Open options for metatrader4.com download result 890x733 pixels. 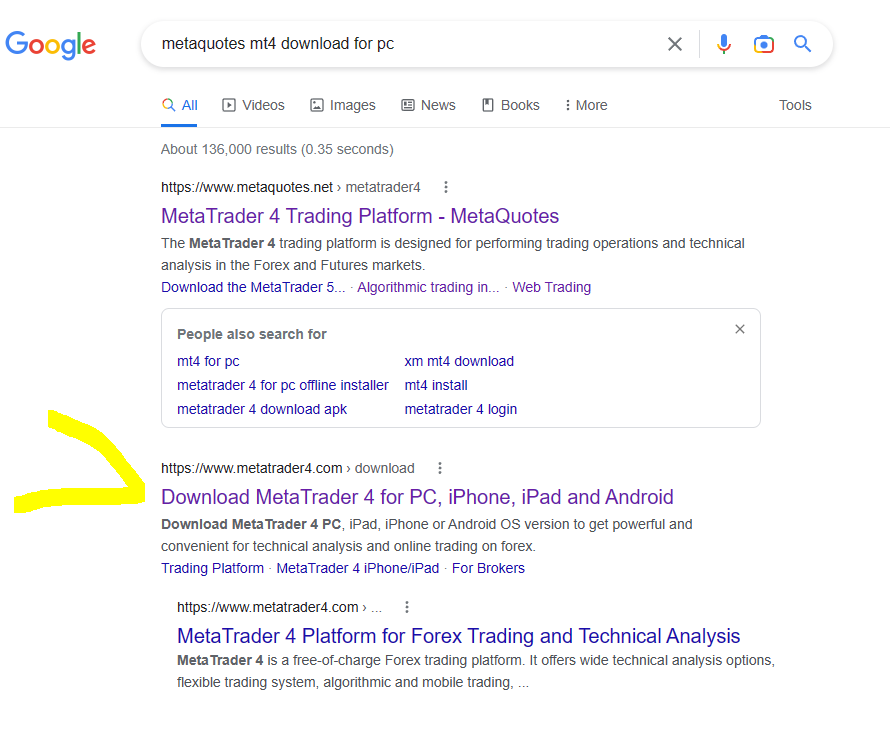pos(440,468)
